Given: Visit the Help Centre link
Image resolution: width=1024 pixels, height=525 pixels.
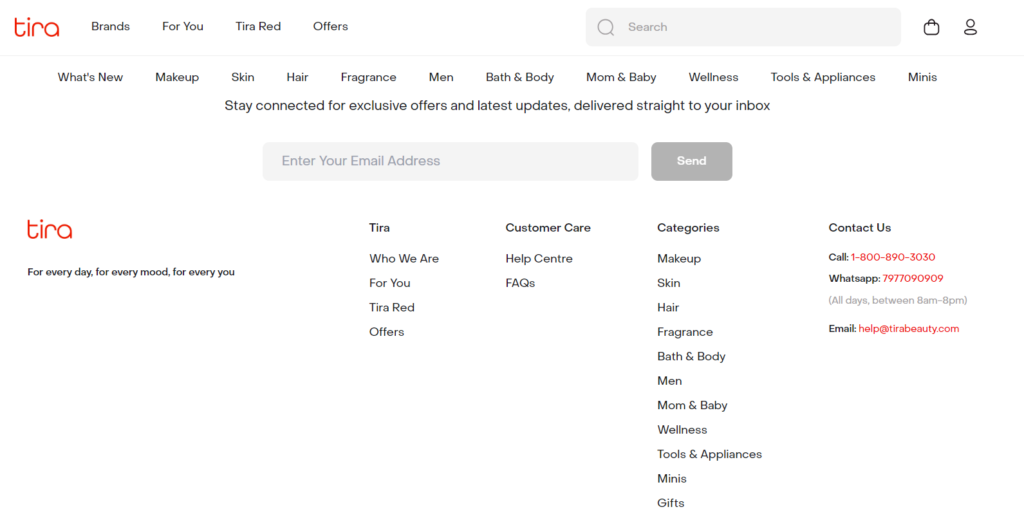Looking at the screenshot, I should (539, 259).
